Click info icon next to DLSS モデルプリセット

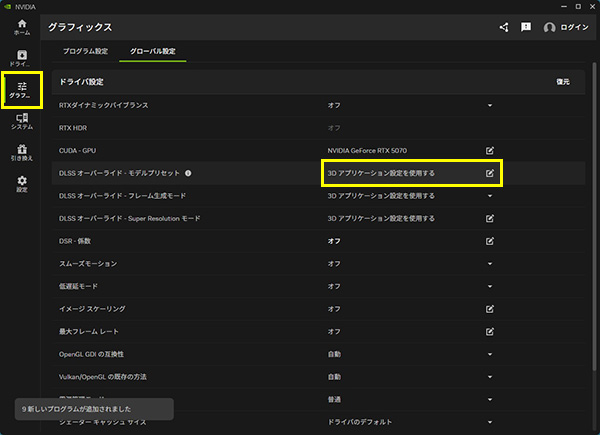coord(188,173)
